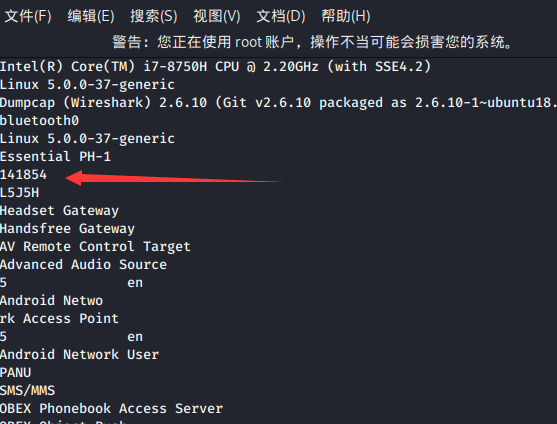The image size is (557, 424).
Task: Place cursor on Essential PH-1 line
Action: tap(55, 157)
